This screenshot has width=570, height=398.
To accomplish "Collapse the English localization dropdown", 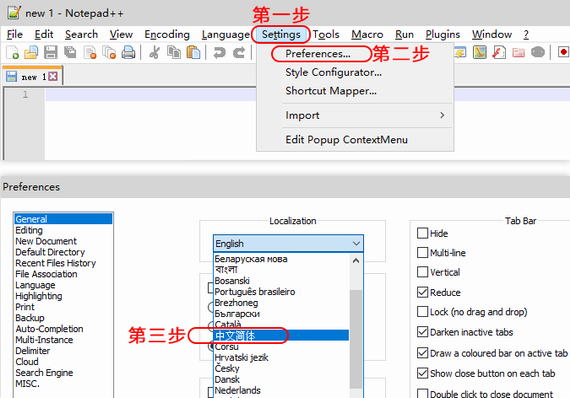I will point(356,244).
